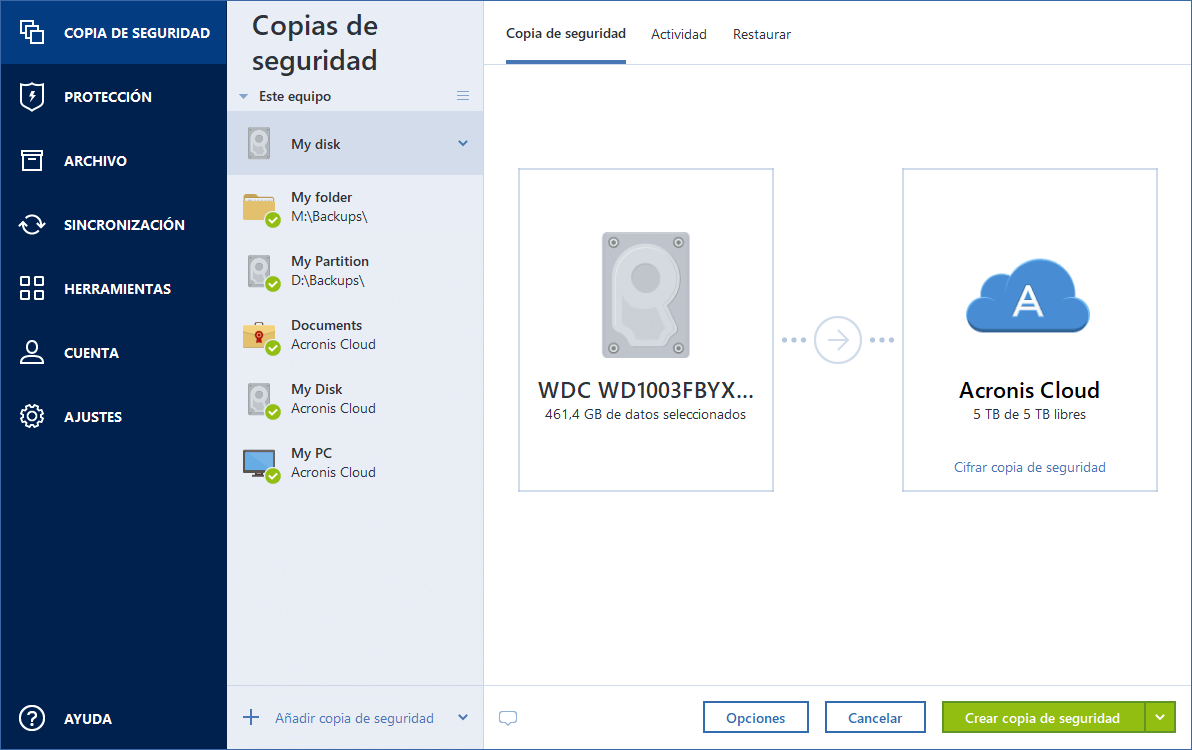This screenshot has height=750, width=1192.
Task: Go to the ARCHIVO section
Action: click(113, 160)
